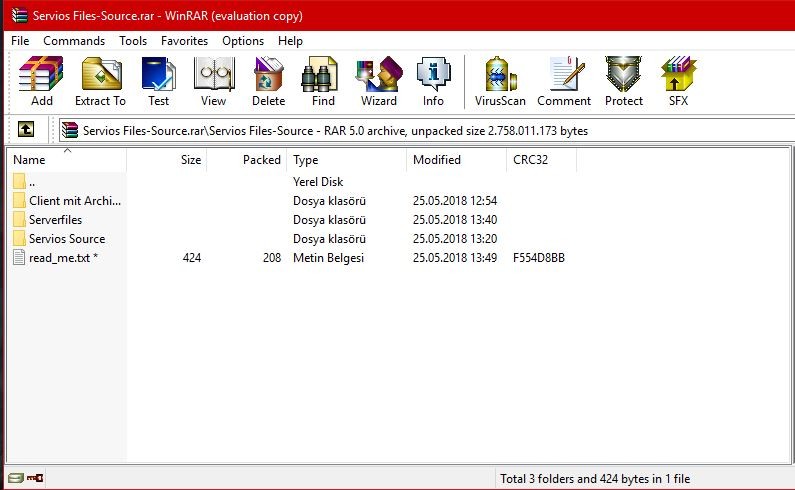Sort by the Size column header

166,160
